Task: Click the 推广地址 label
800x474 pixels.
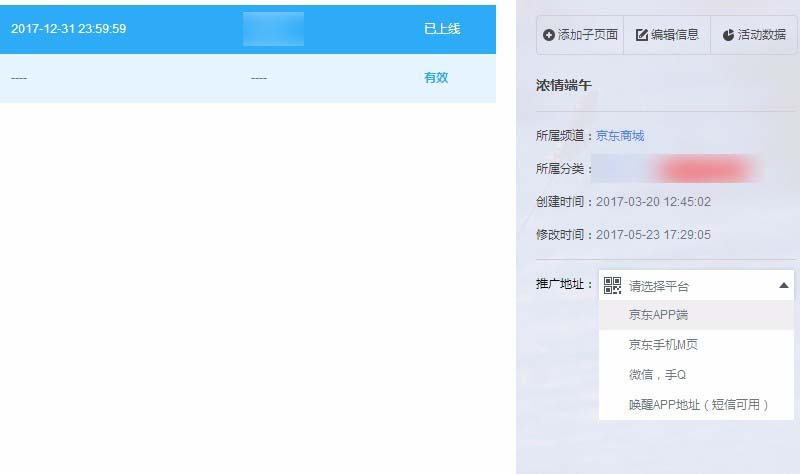Action: click(x=563, y=284)
